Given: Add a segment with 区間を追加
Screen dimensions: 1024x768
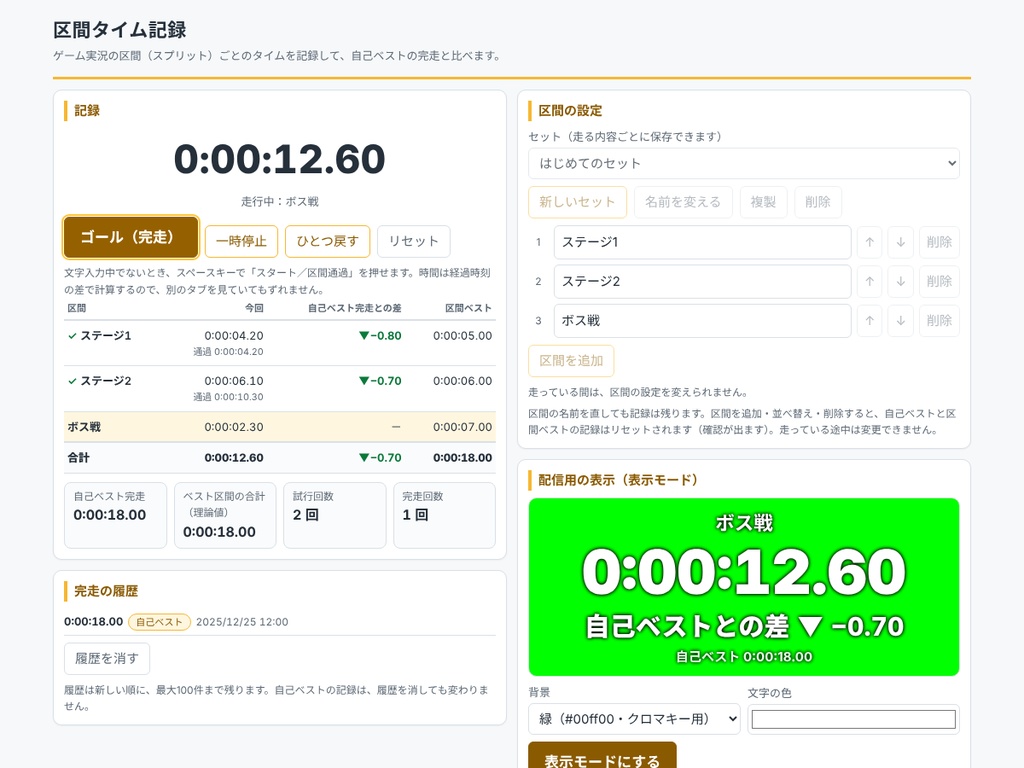Looking at the screenshot, I should [571, 360].
